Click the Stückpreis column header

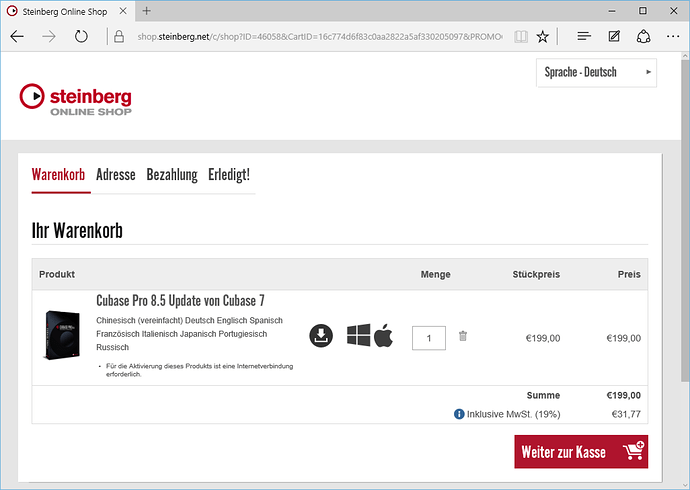coord(536,274)
